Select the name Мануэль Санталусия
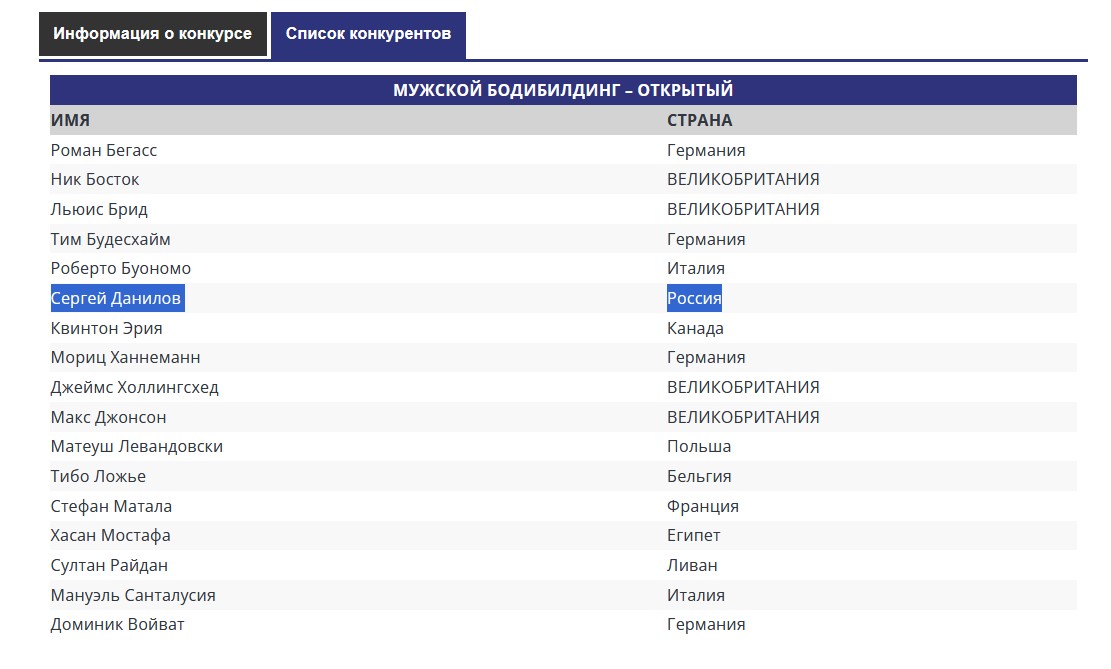Viewport: 1111px width, 669px height. (133, 595)
